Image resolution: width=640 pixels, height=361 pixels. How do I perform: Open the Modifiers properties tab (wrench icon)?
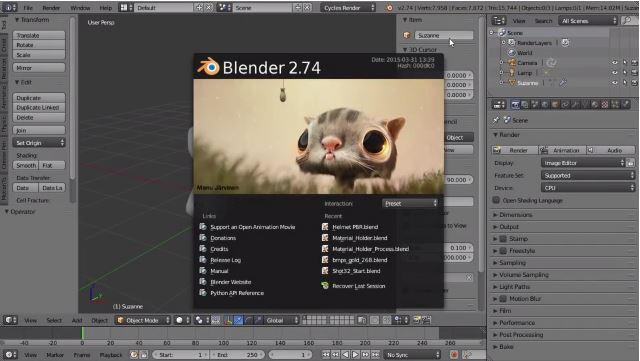(575, 105)
